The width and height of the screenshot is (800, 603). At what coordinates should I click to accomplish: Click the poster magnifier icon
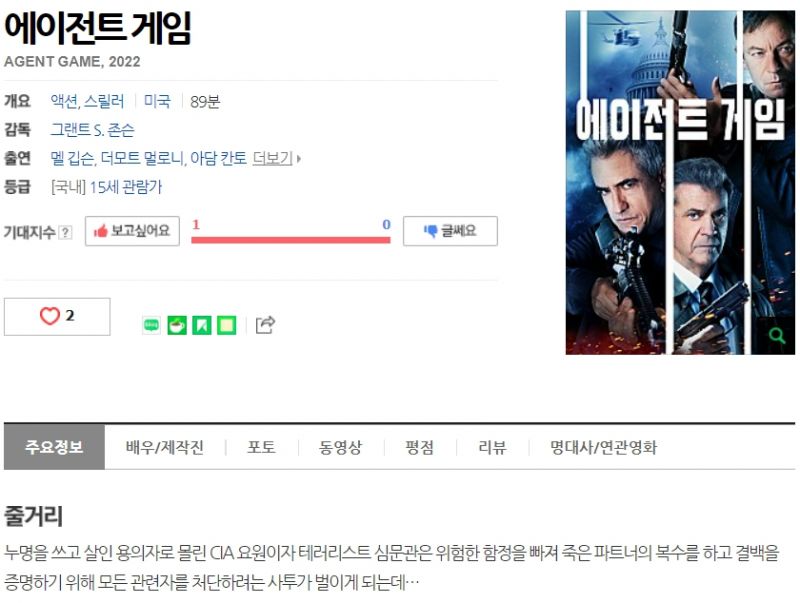777,336
